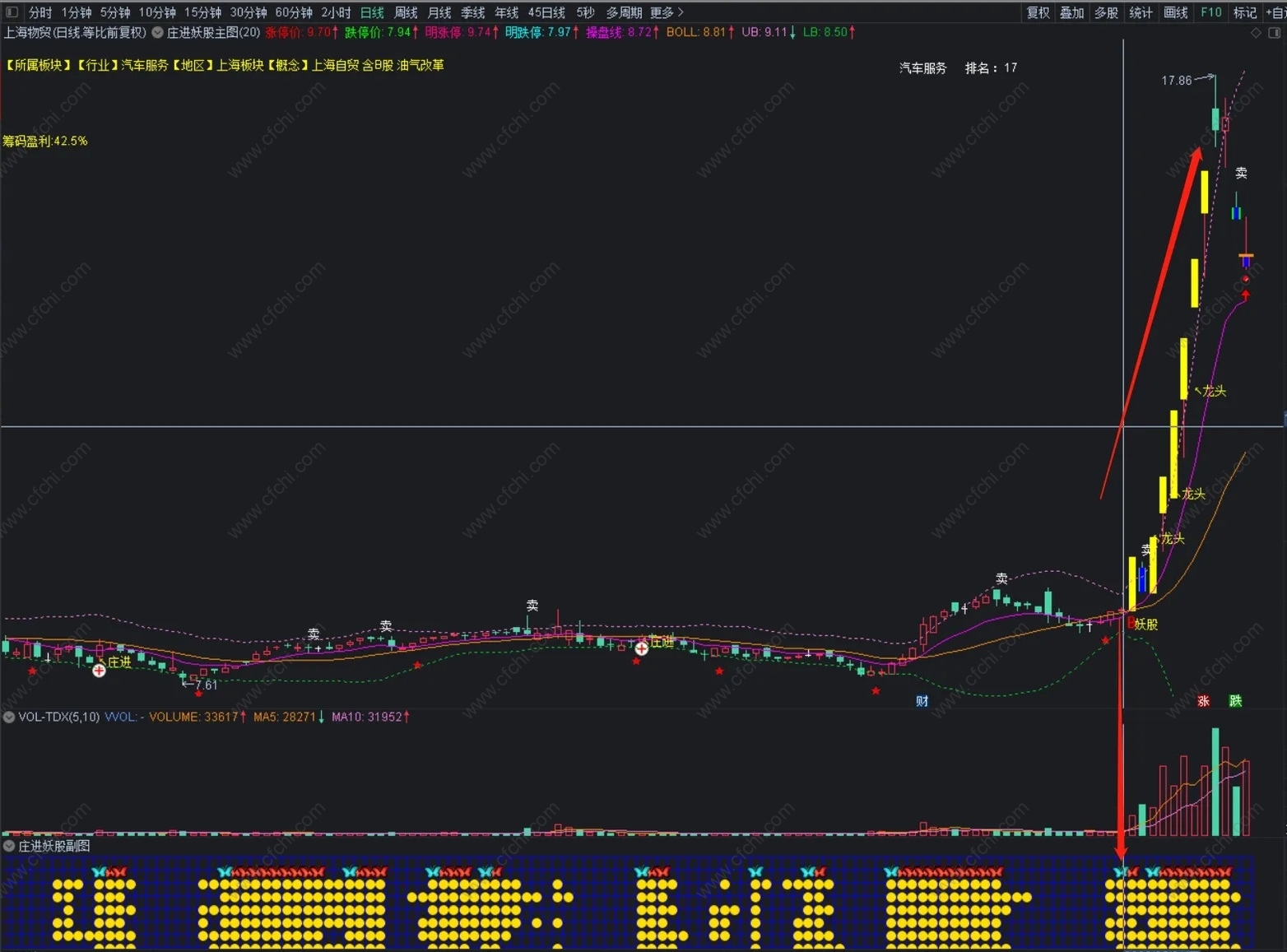The width and height of the screenshot is (1287, 952).
Task: Select the 60分钟 period
Action: 294,12
